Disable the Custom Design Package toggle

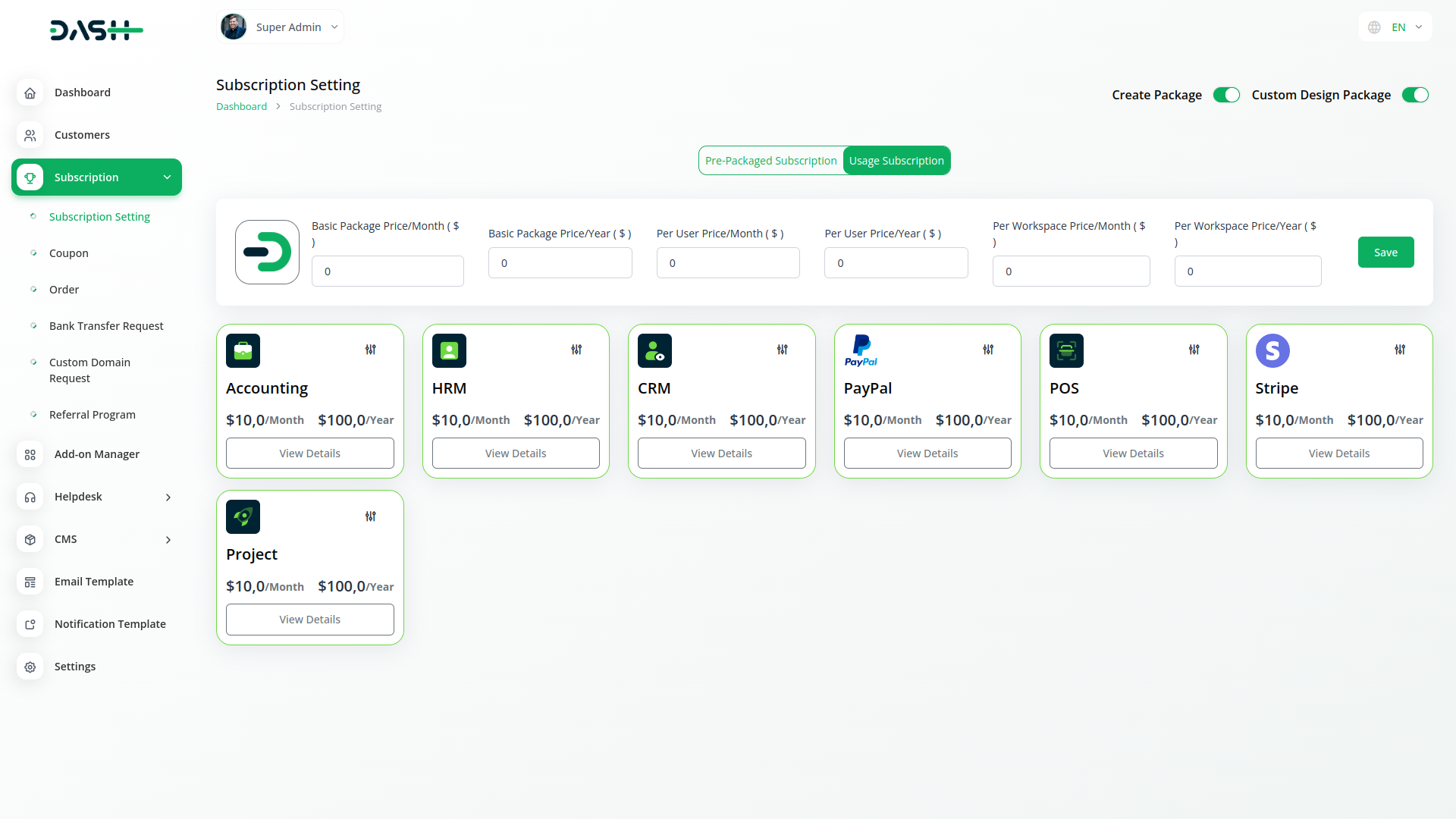pos(1415,95)
